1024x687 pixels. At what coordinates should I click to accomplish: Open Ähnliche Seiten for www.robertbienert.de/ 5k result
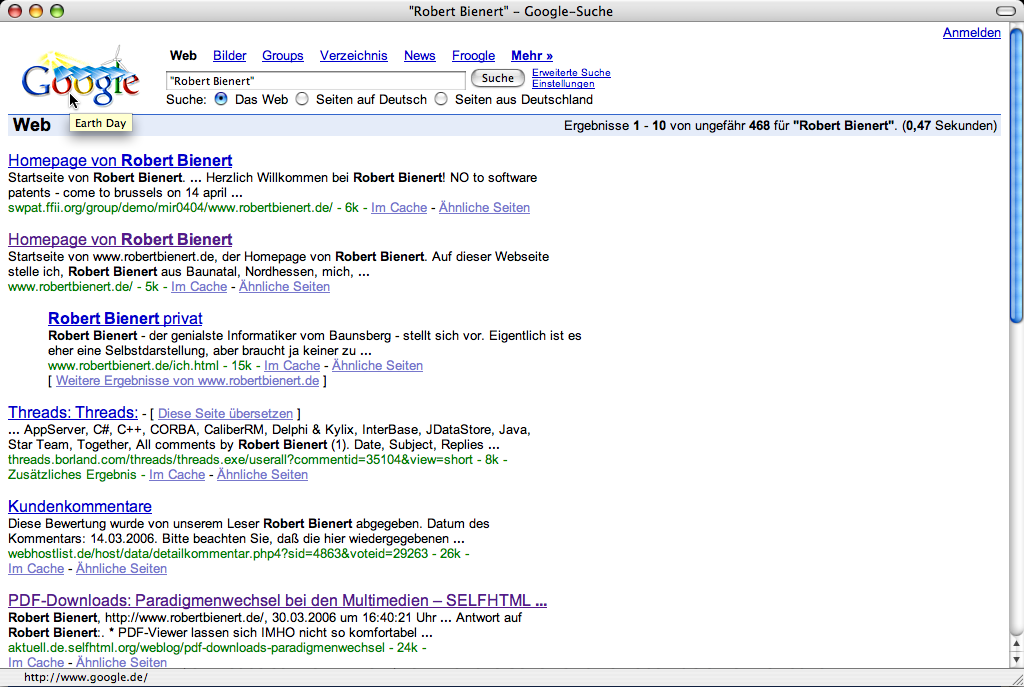point(285,287)
